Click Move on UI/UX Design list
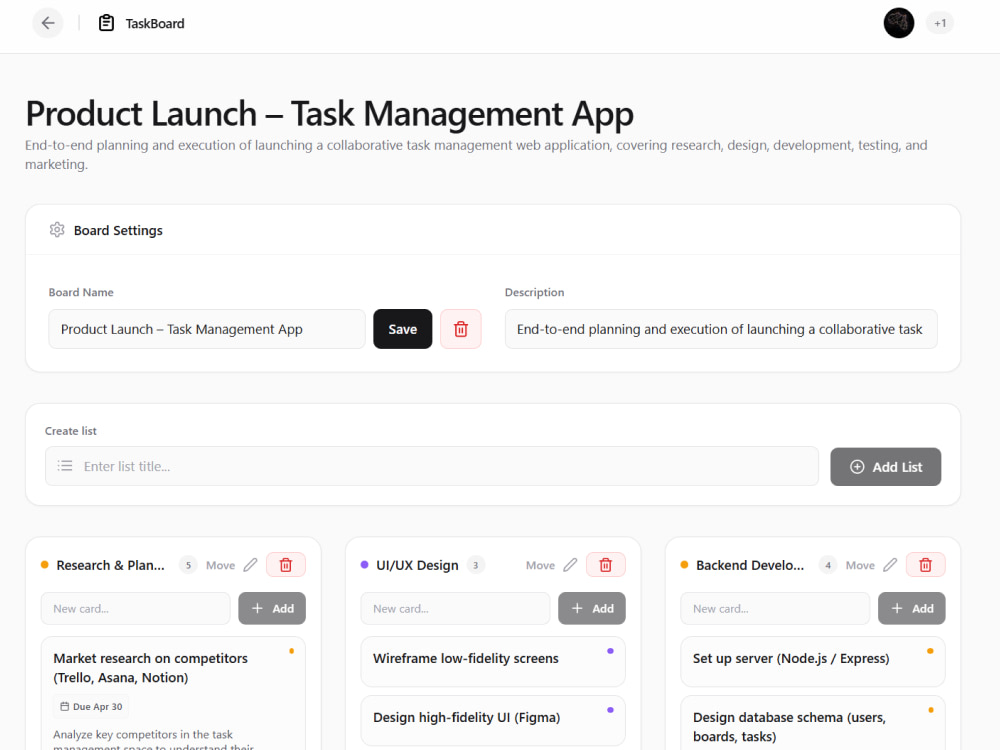Screen dimensions: 1000x750 (x=540, y=565)
